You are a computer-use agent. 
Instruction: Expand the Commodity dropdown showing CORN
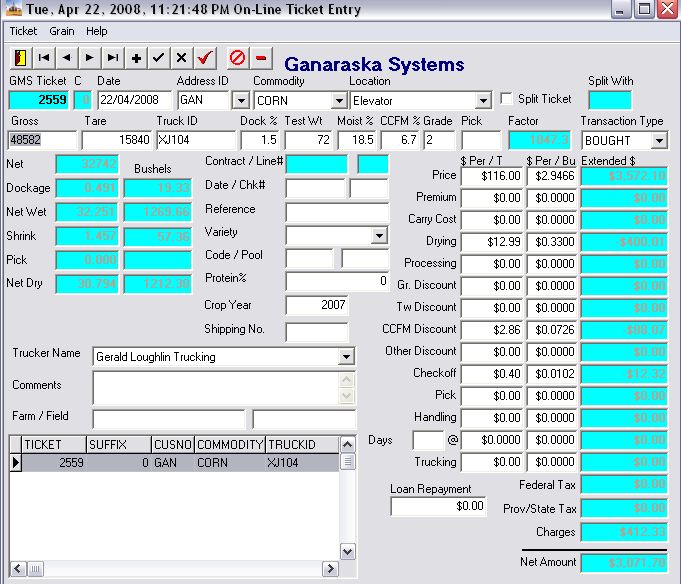pyautogui.click(x=338, y=100)
